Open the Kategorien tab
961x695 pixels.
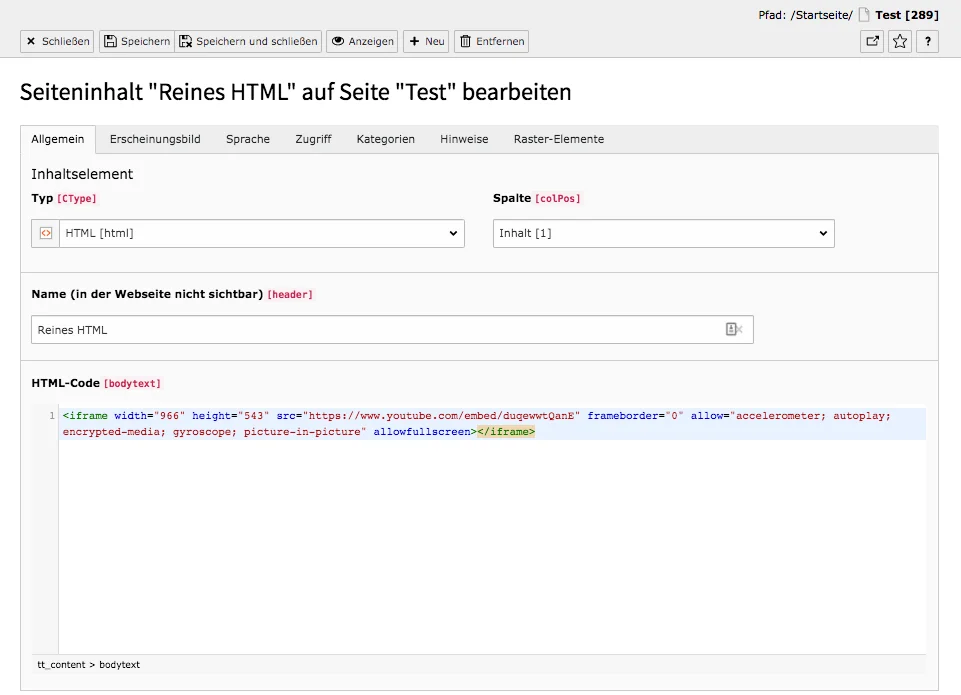[386, 139]
